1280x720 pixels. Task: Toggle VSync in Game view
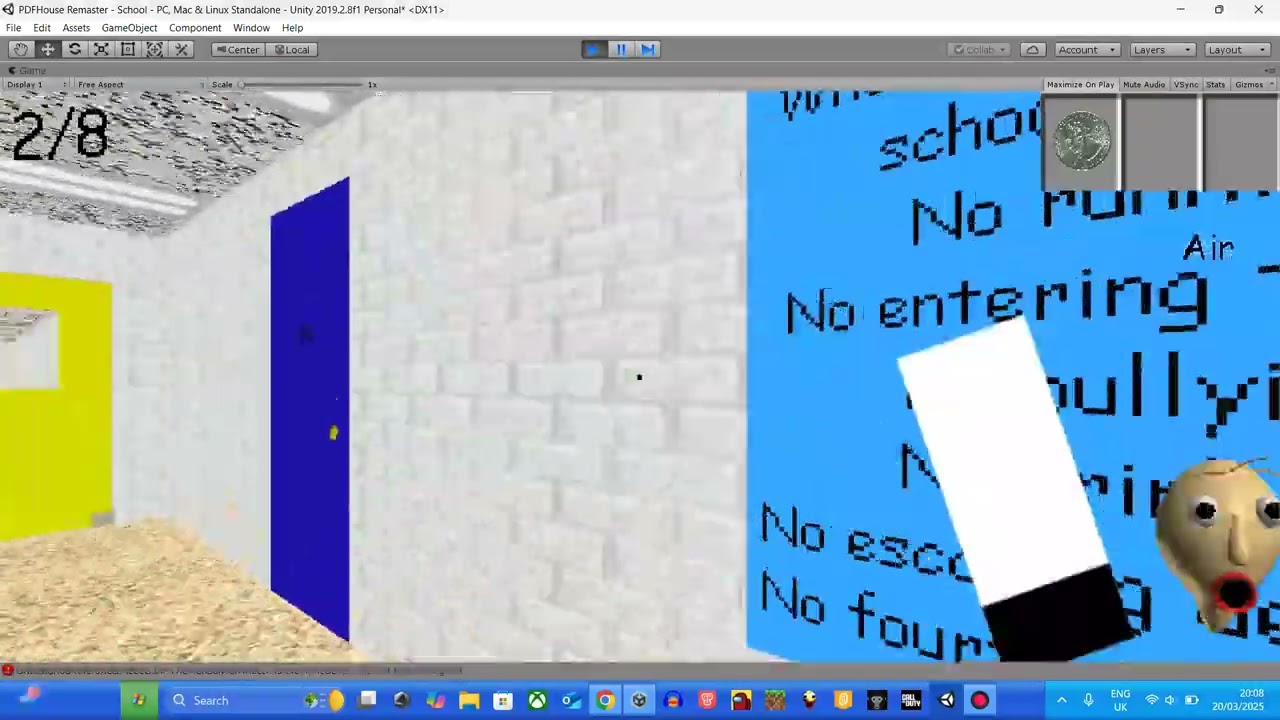point(1186,84)
